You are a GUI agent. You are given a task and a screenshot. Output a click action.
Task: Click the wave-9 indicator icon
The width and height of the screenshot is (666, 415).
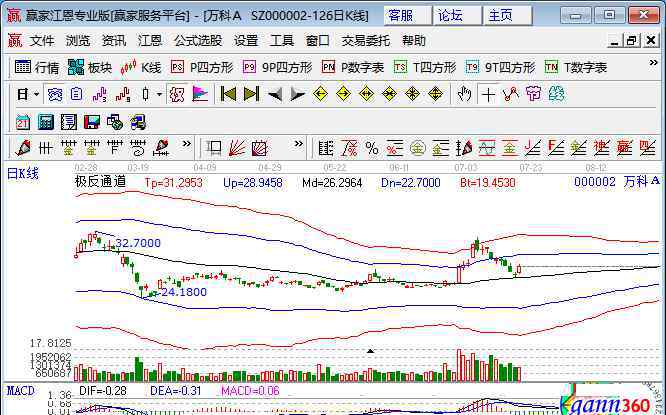coord(123,94)
